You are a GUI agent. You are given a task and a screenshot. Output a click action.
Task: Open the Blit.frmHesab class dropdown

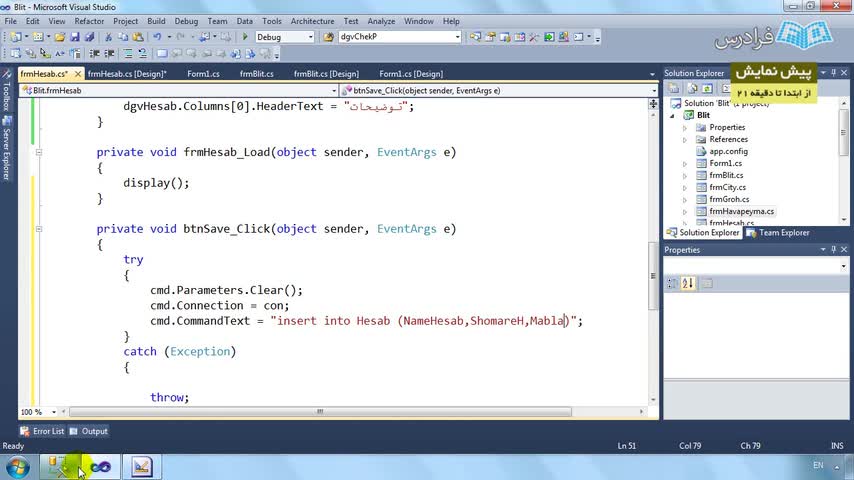coord(334,90)
